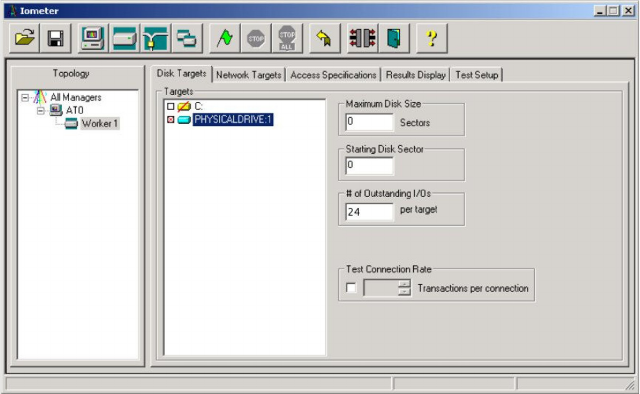This screenshot has width=640, height=394.
Task: Save the test configuration with floppy icon
Action: (x=56, y=38)
